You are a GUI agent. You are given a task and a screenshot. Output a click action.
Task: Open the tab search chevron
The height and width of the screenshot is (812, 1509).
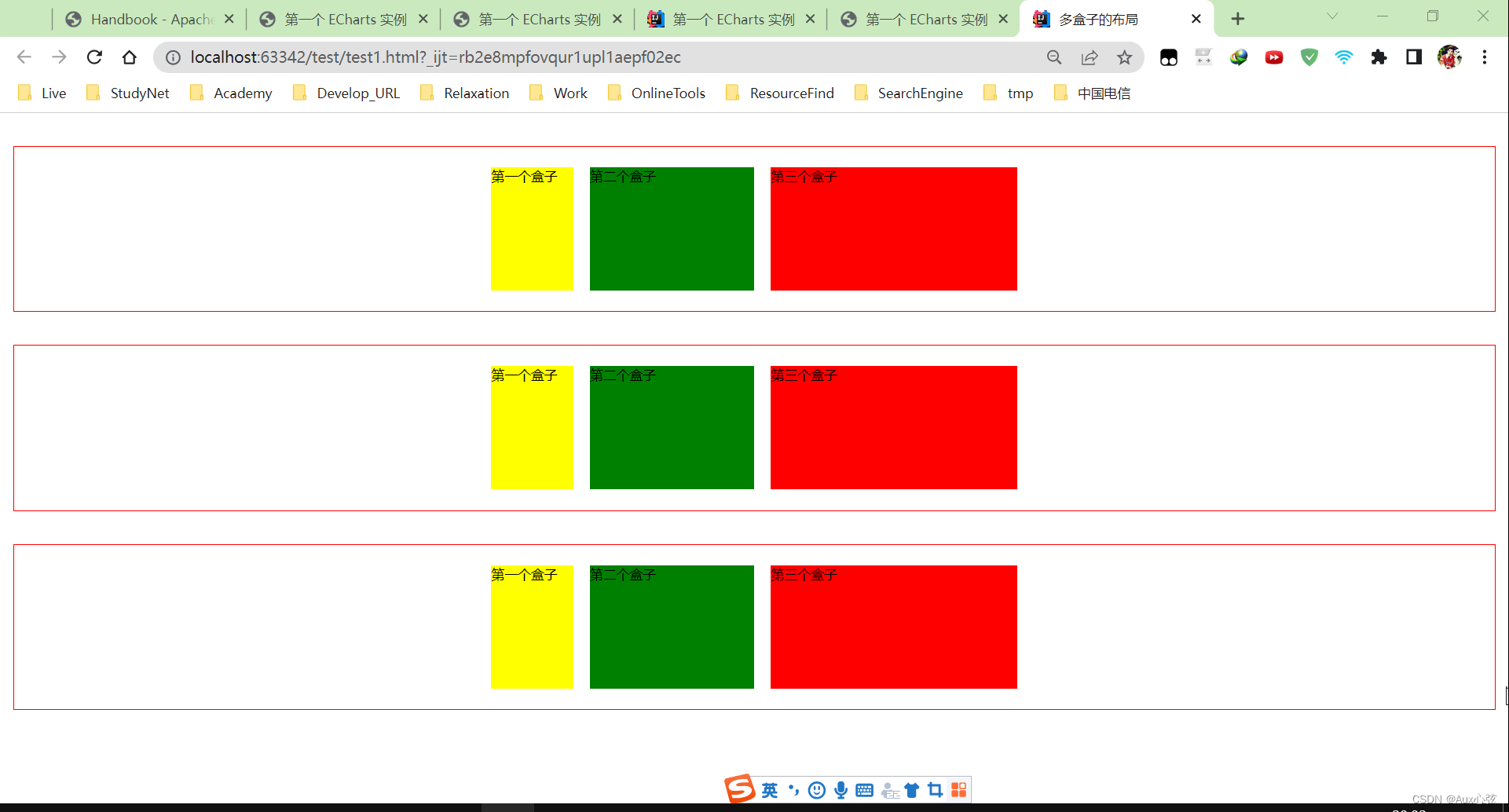[1331, 16]
